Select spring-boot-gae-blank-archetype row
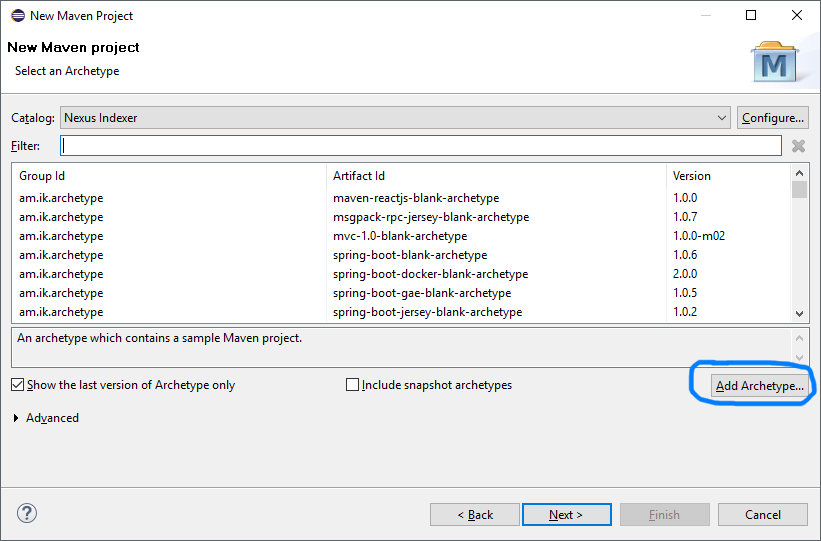 pos(401,293)
